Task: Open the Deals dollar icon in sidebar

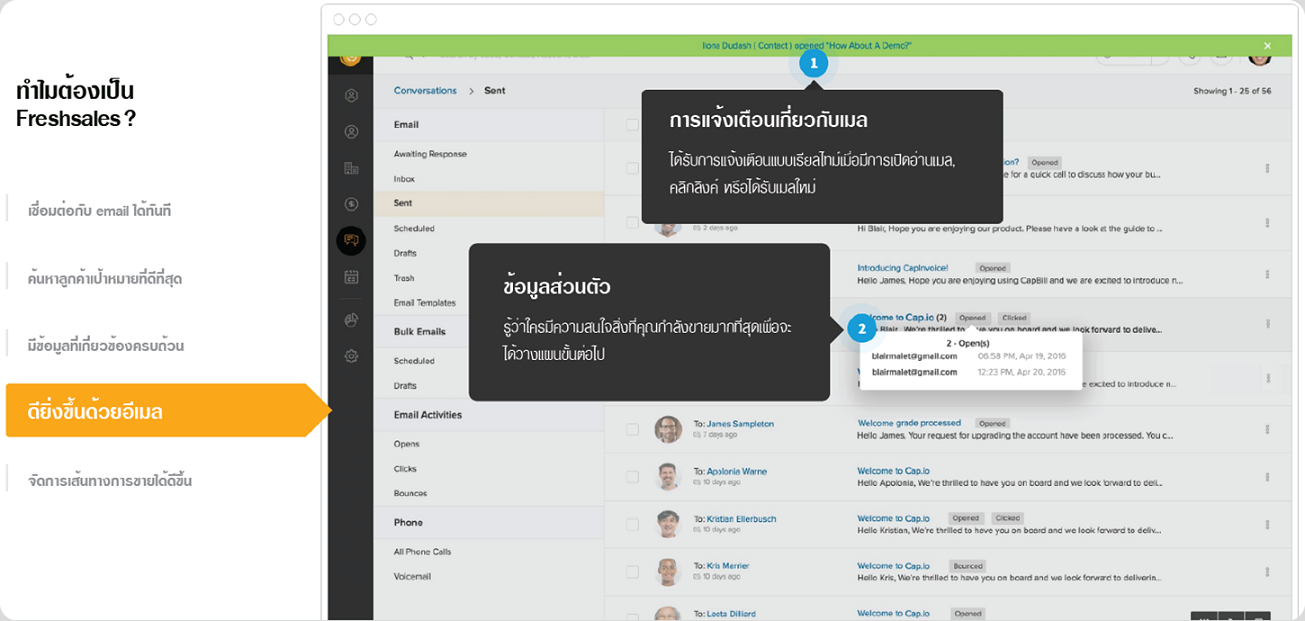Action: coord(351,204)
